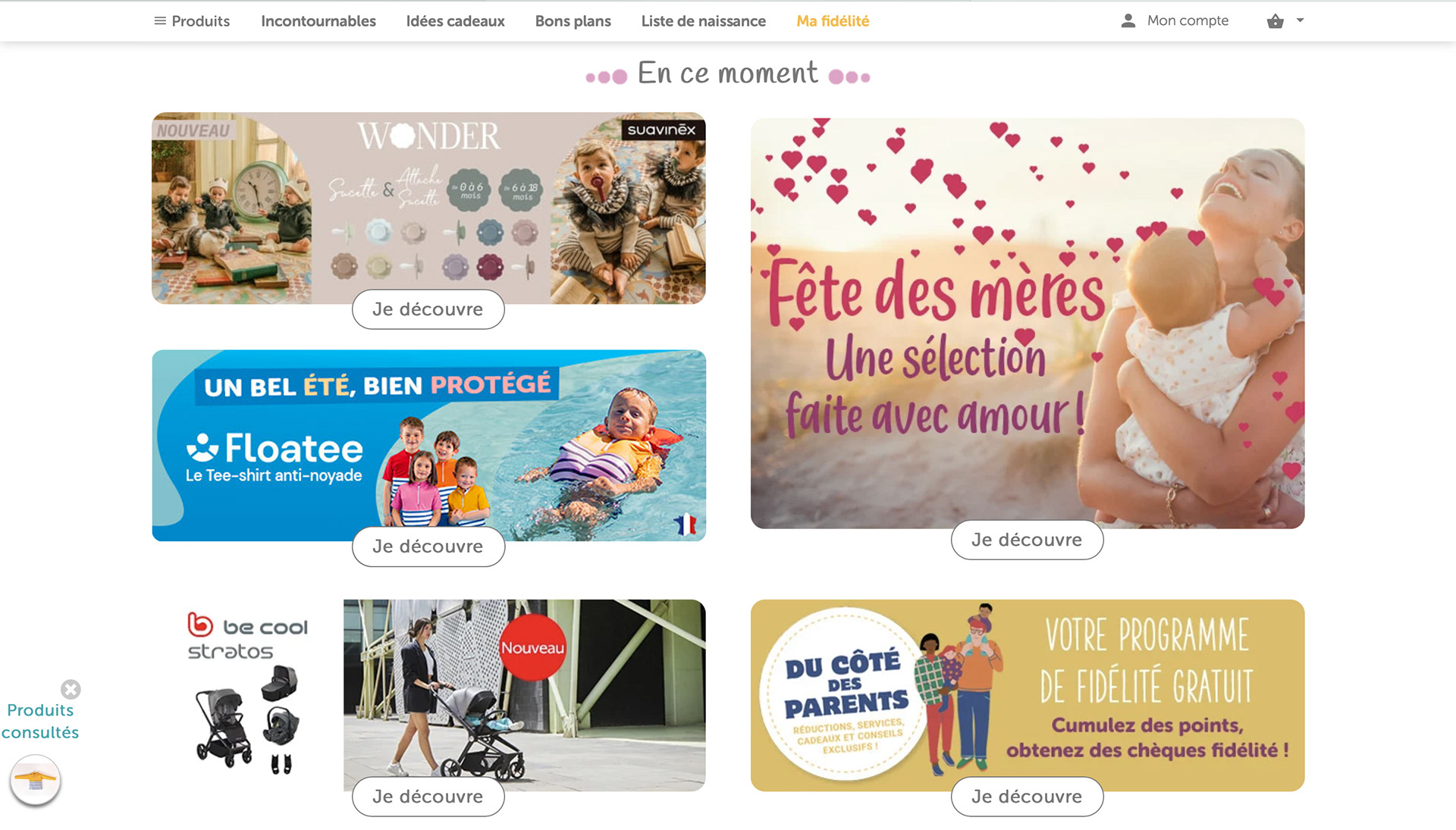Open the Incontournables menu

318,21
